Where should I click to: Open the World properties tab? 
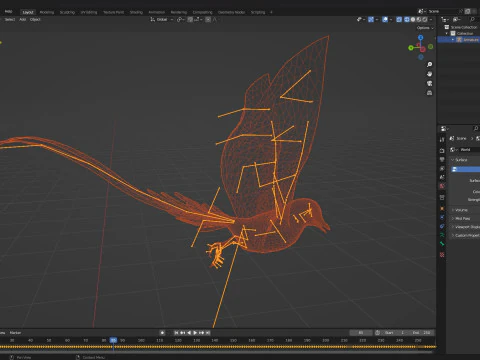click(442, 186)
